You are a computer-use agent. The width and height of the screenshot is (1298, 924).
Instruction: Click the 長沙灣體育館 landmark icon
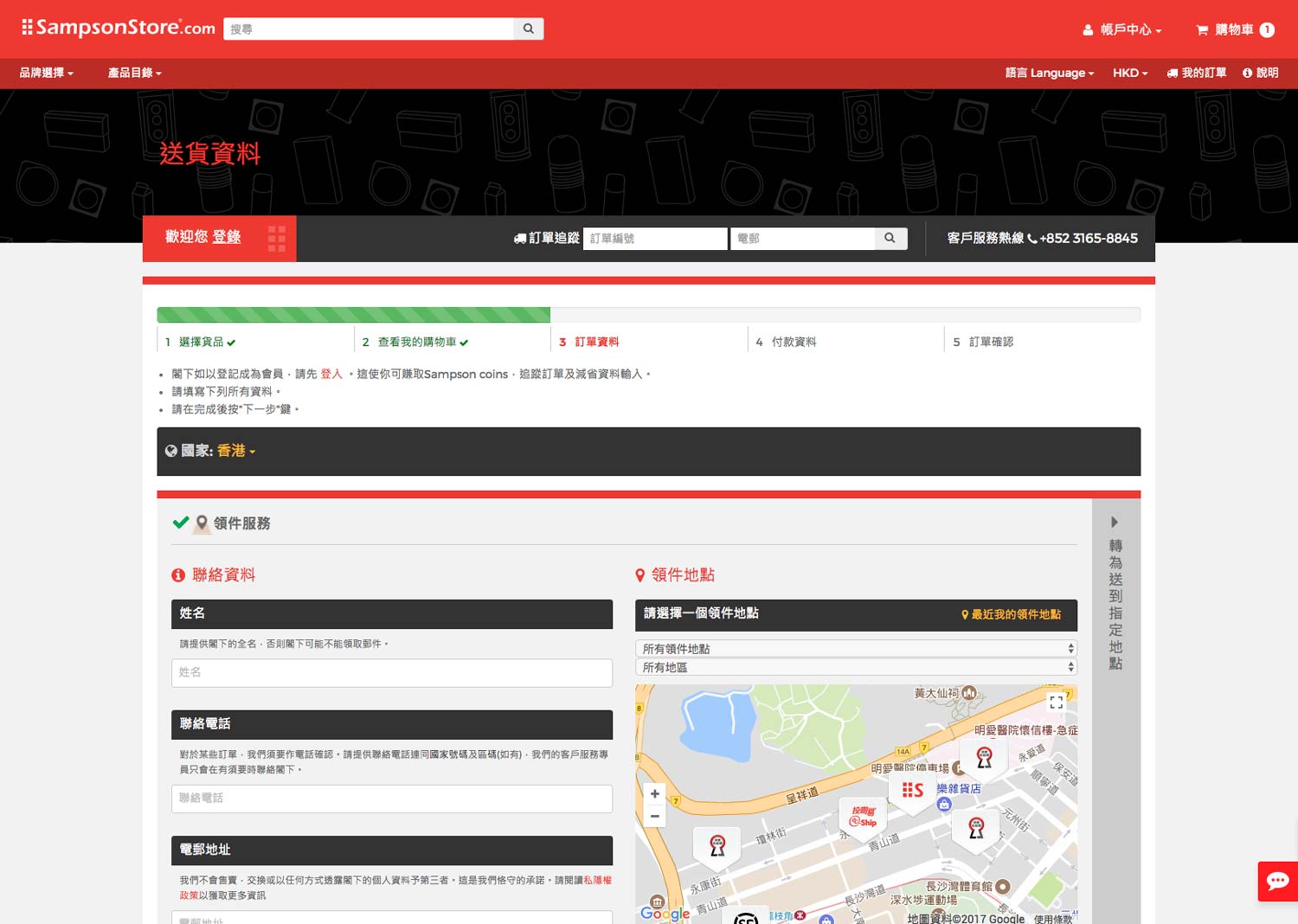click(x=1003, y=887)
